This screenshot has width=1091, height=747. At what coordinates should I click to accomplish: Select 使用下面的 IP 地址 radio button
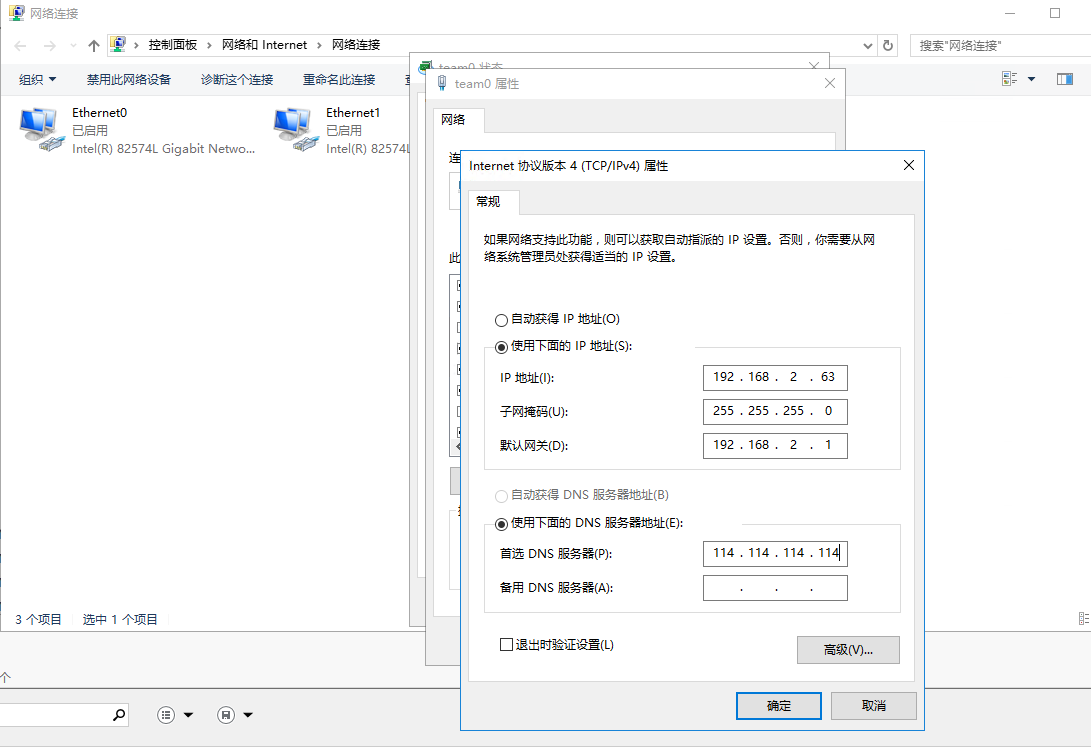(501, 346)
